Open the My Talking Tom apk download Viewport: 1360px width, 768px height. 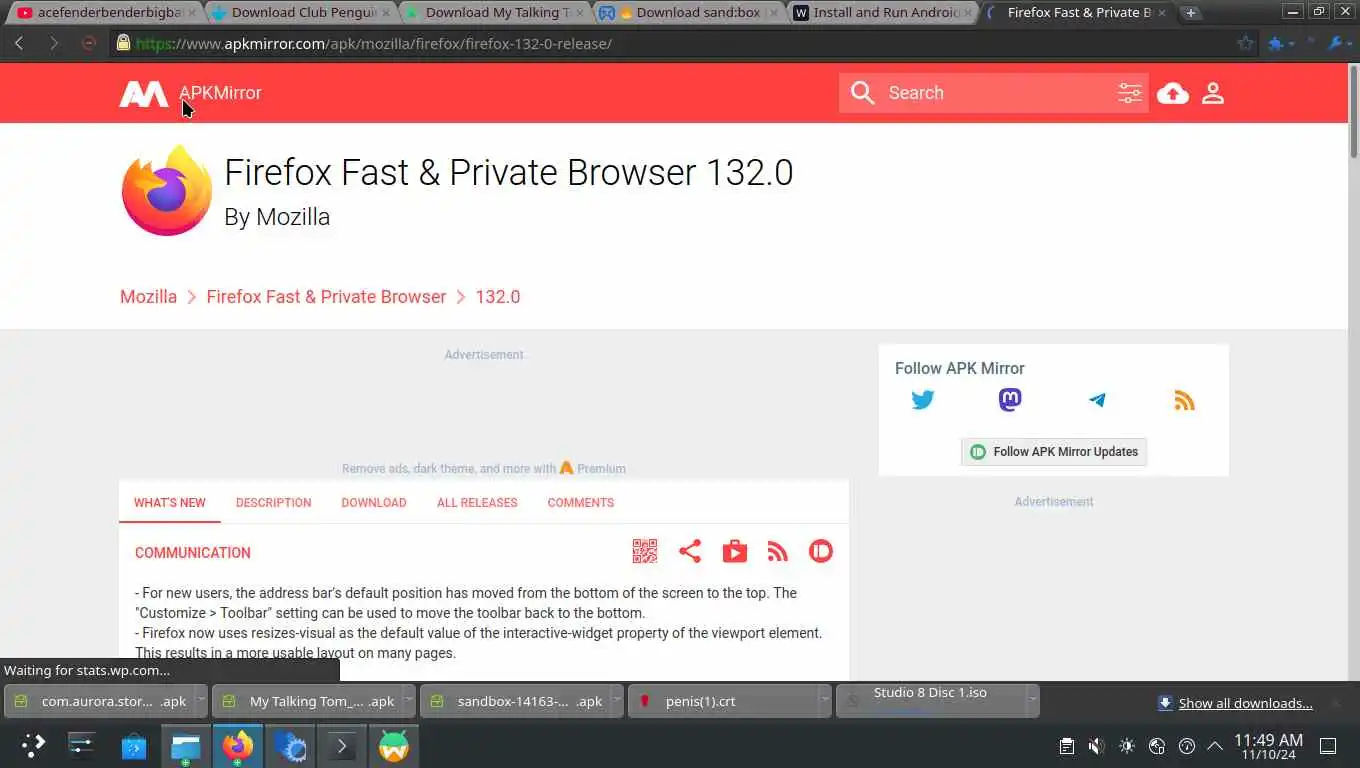(x=306, y=701)
